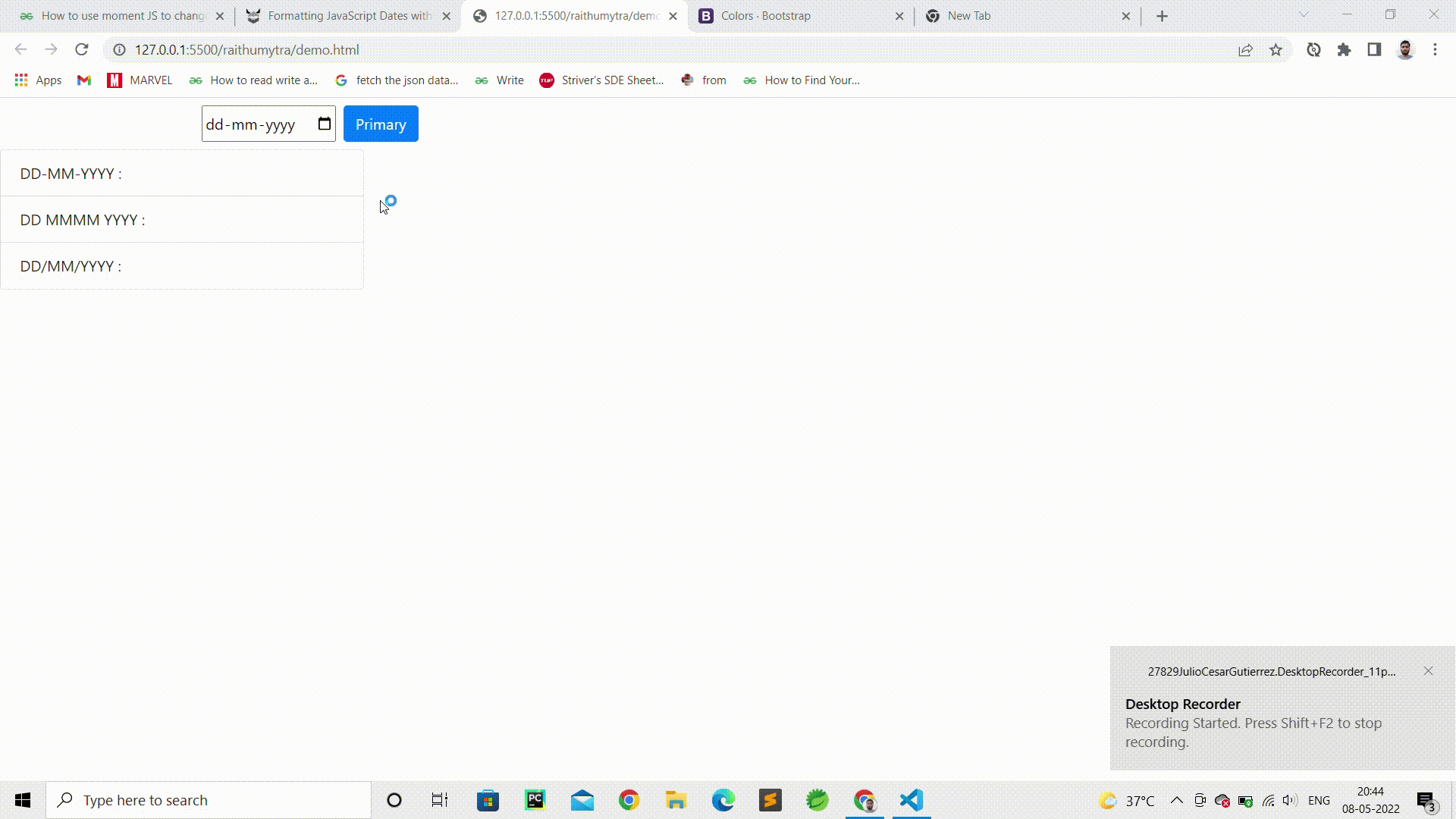Viewport: 1456px width, 819px height.
Task: Open the Apps shortcut in the bookmarks bar
Action: tap(38, 80)
